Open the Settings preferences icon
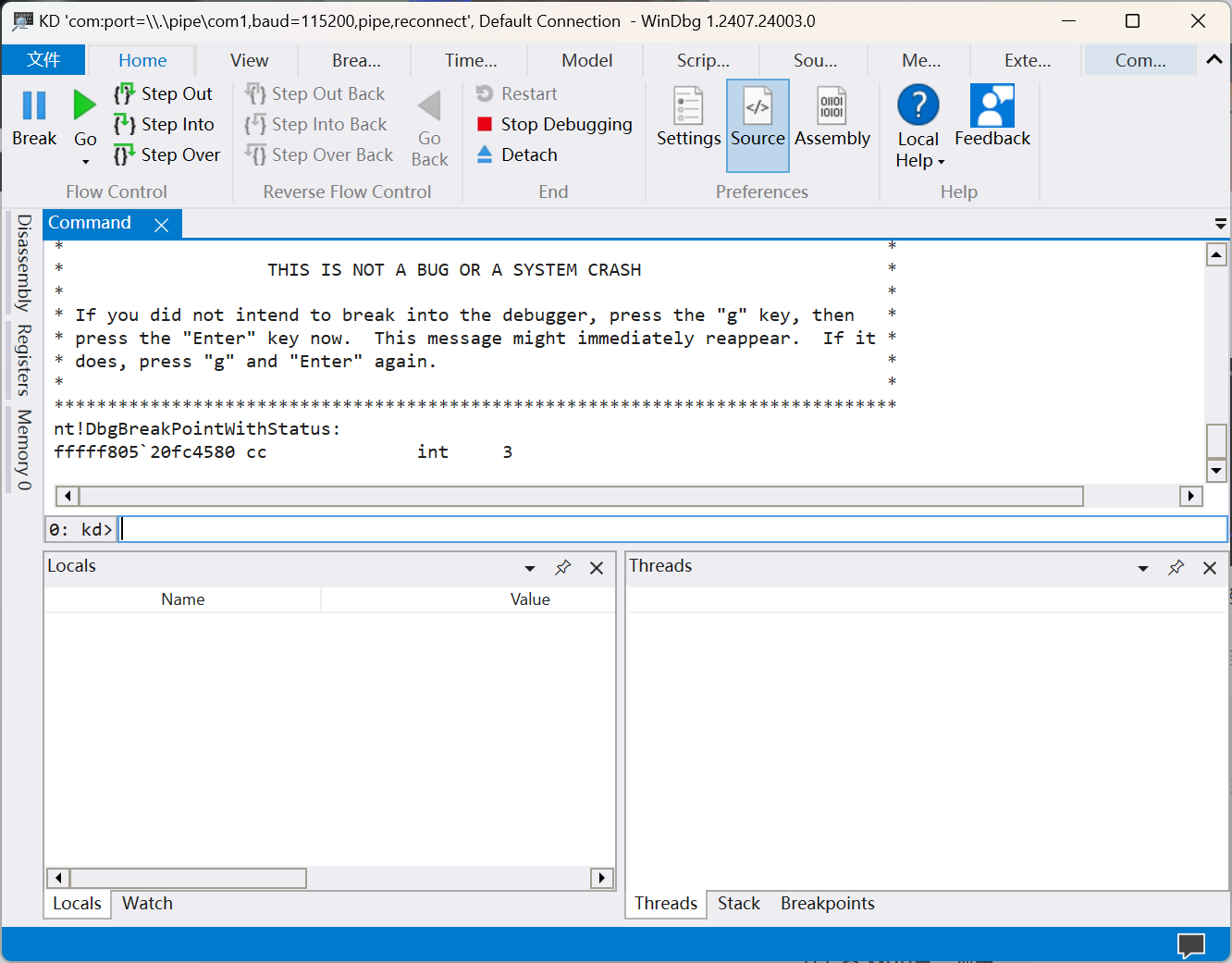This screenshot has width=1232, height=963. click(689, 105)
